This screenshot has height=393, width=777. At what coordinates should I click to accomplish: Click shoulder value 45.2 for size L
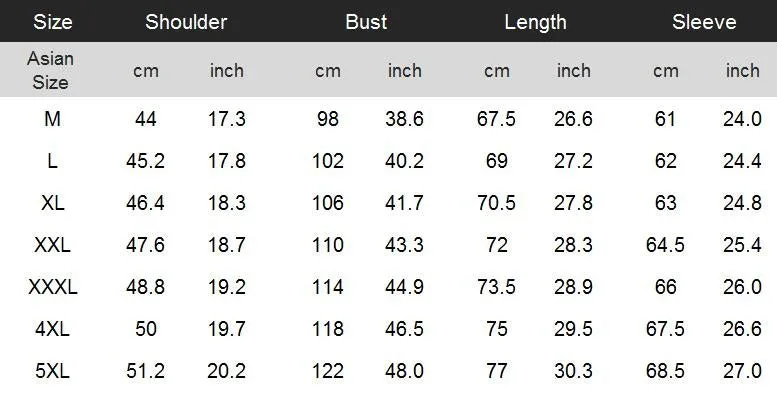(145, 161)
